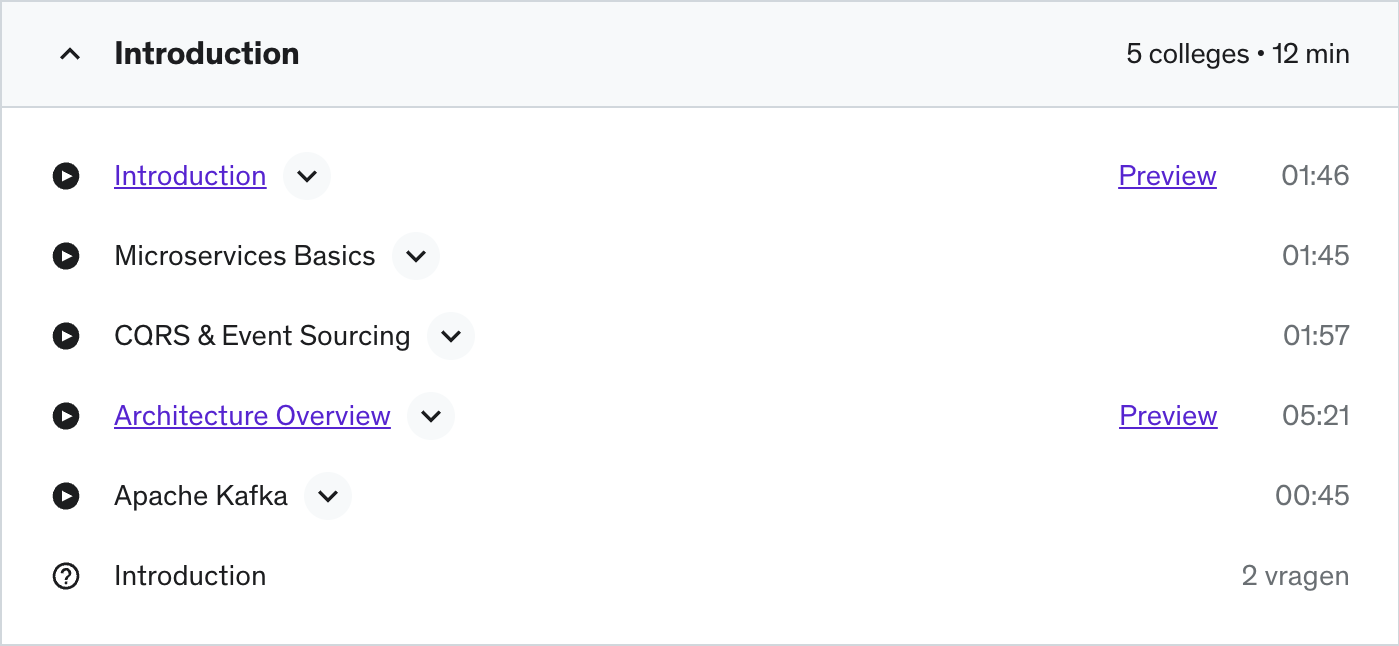Expand the Microservices Basics description chevron
This screenshot has height=646, width=1399.
[416, 256]
